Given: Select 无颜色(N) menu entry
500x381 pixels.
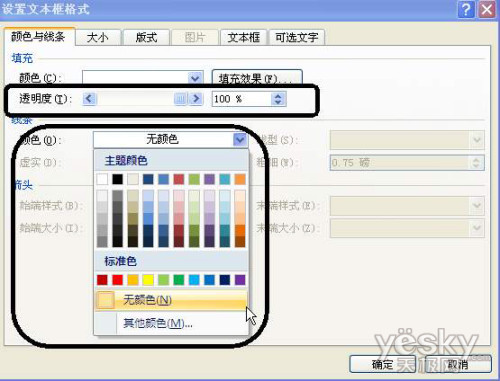Looking at the screenshot, I should click(x=171, y=300).
